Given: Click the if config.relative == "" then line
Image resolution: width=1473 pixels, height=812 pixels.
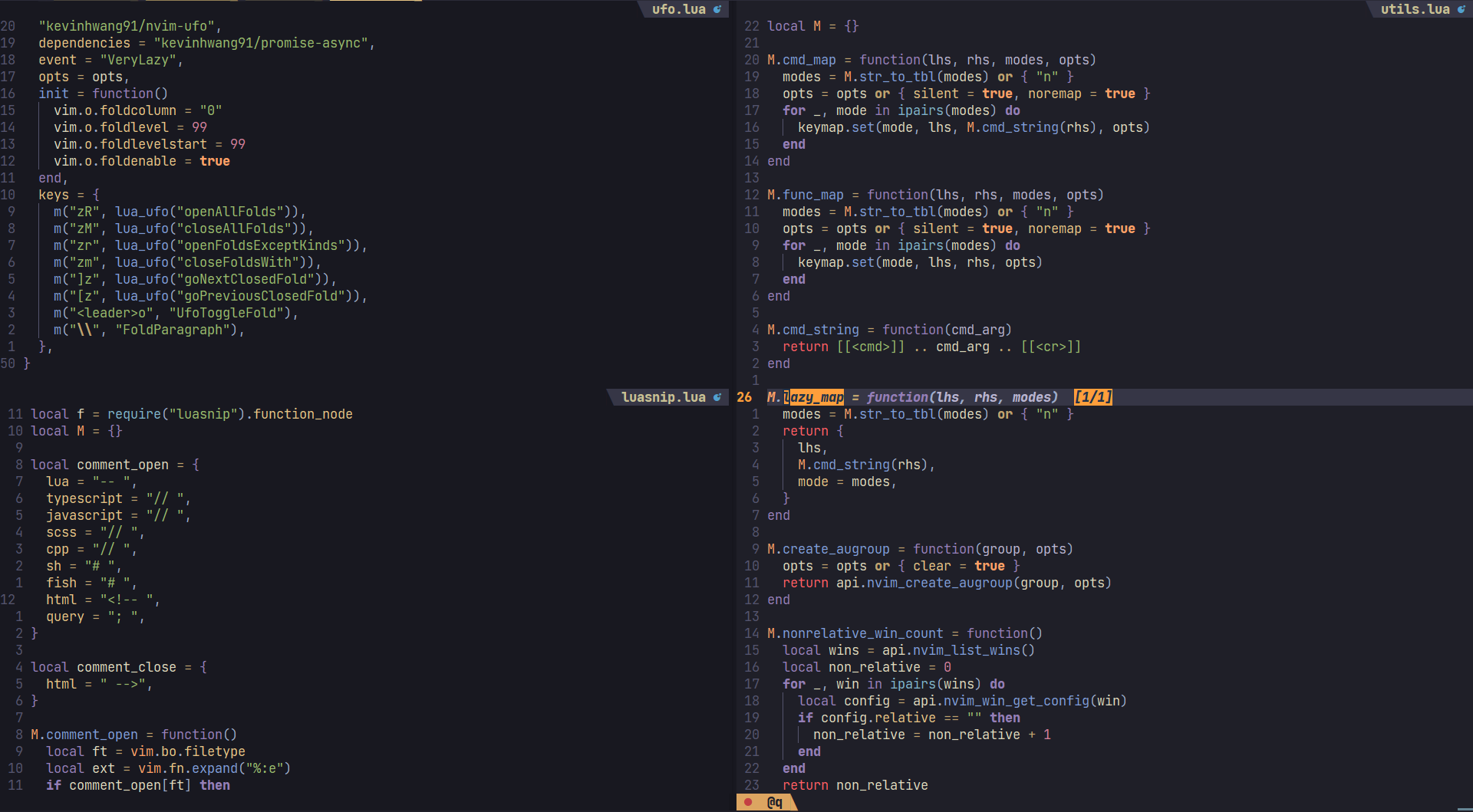Looking at the screenshot, I should pos(909,718).
